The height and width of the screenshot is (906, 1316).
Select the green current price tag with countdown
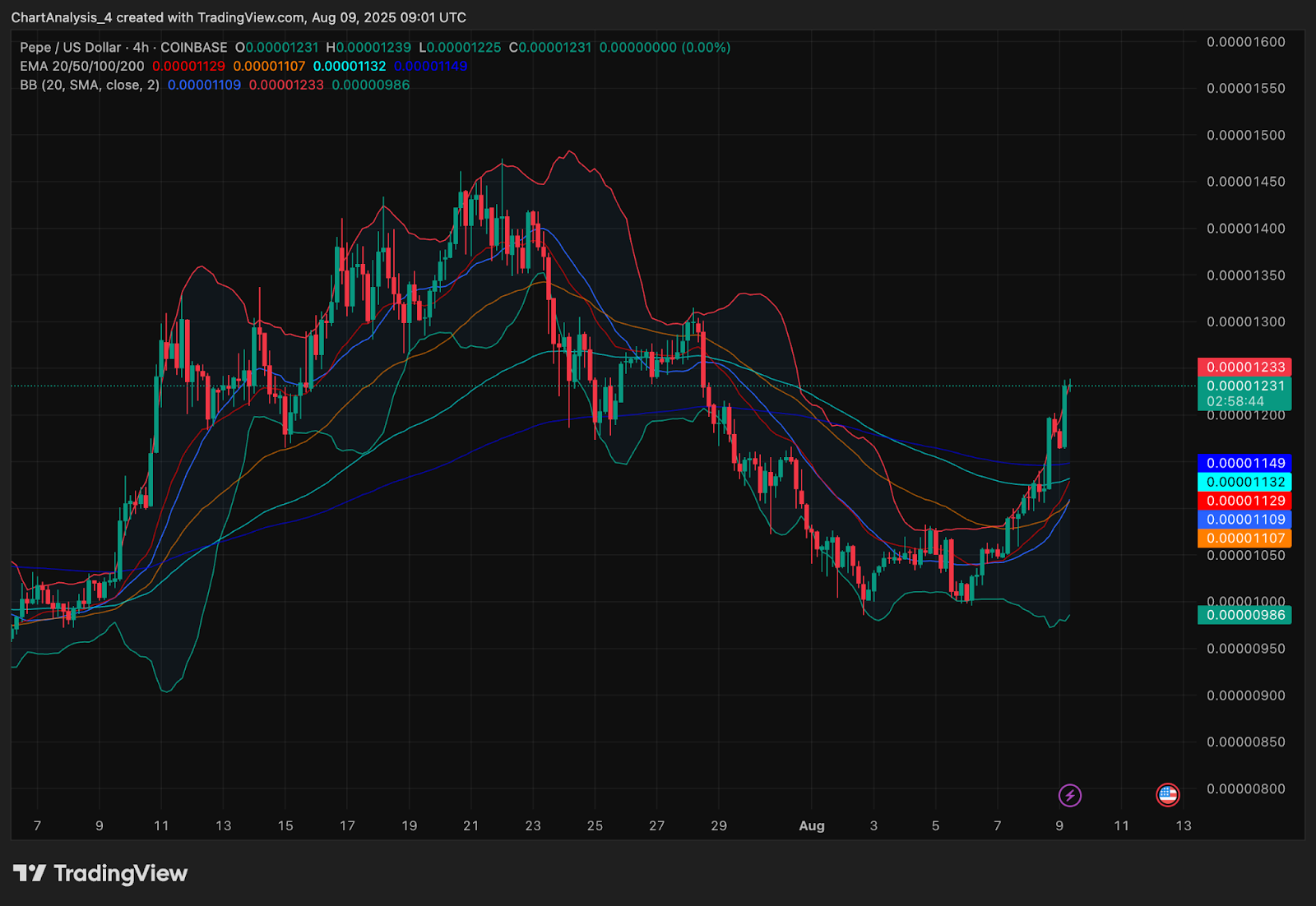[1244, 393]
